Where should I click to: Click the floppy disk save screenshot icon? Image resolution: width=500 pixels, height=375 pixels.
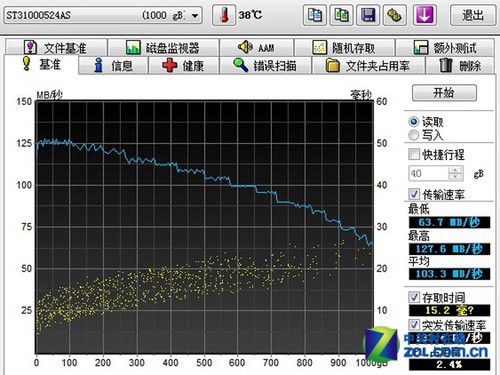[368, 15]
